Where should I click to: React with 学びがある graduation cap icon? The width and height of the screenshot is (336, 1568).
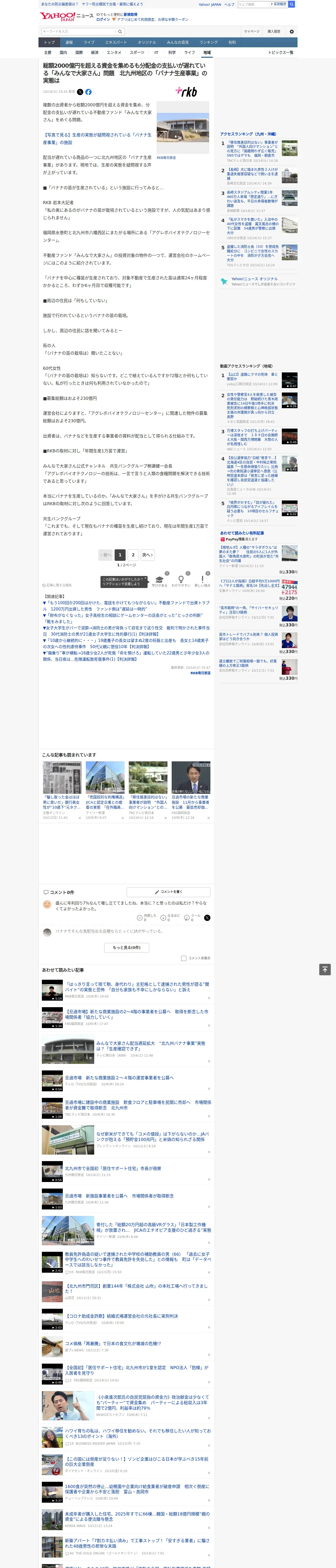pyautogui.click(x=159, y=581)
